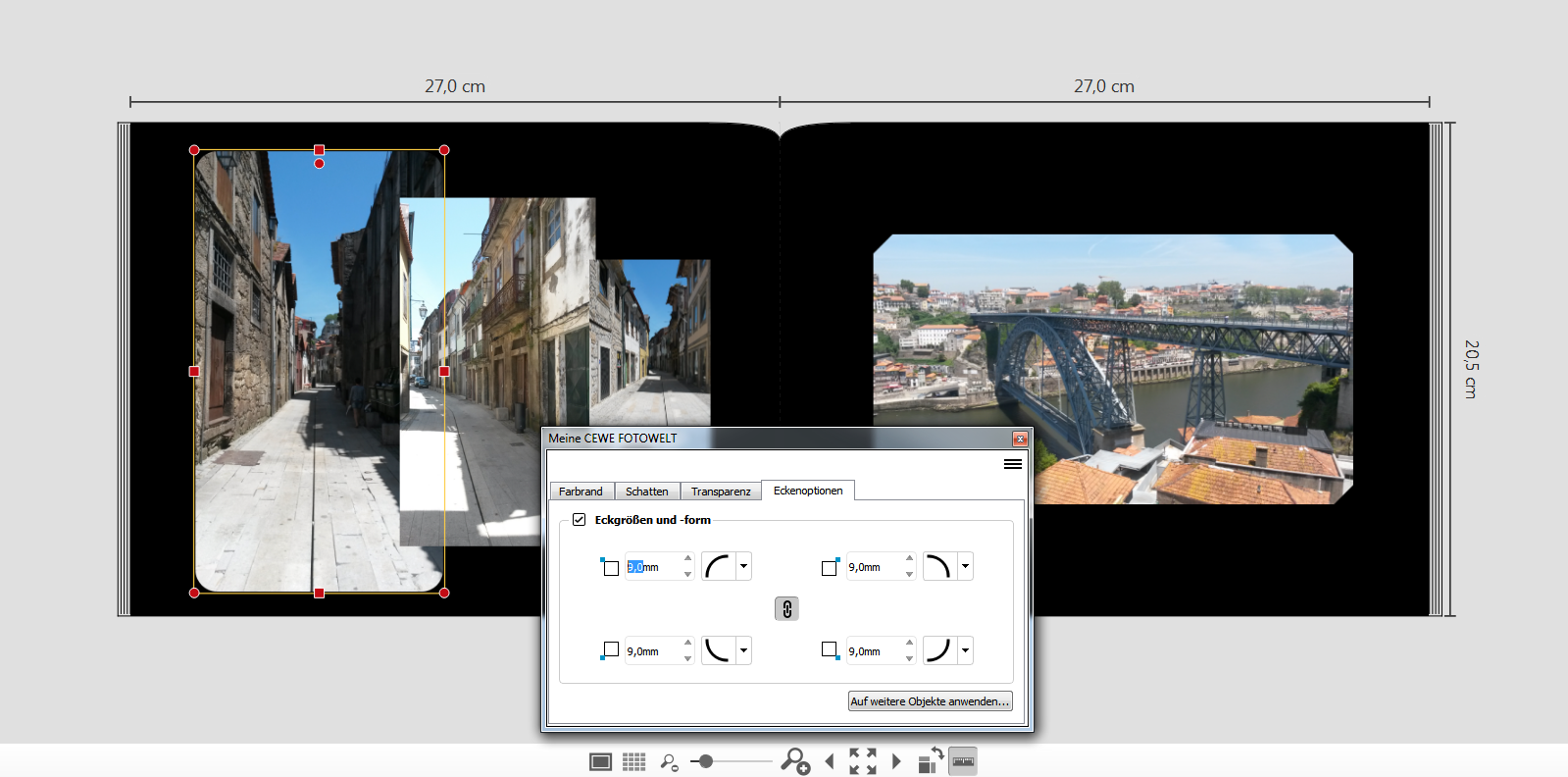Viewport: 1568px width, 777px height.
Task: Toggle the ruler display icon
Action: pos(963,761)
